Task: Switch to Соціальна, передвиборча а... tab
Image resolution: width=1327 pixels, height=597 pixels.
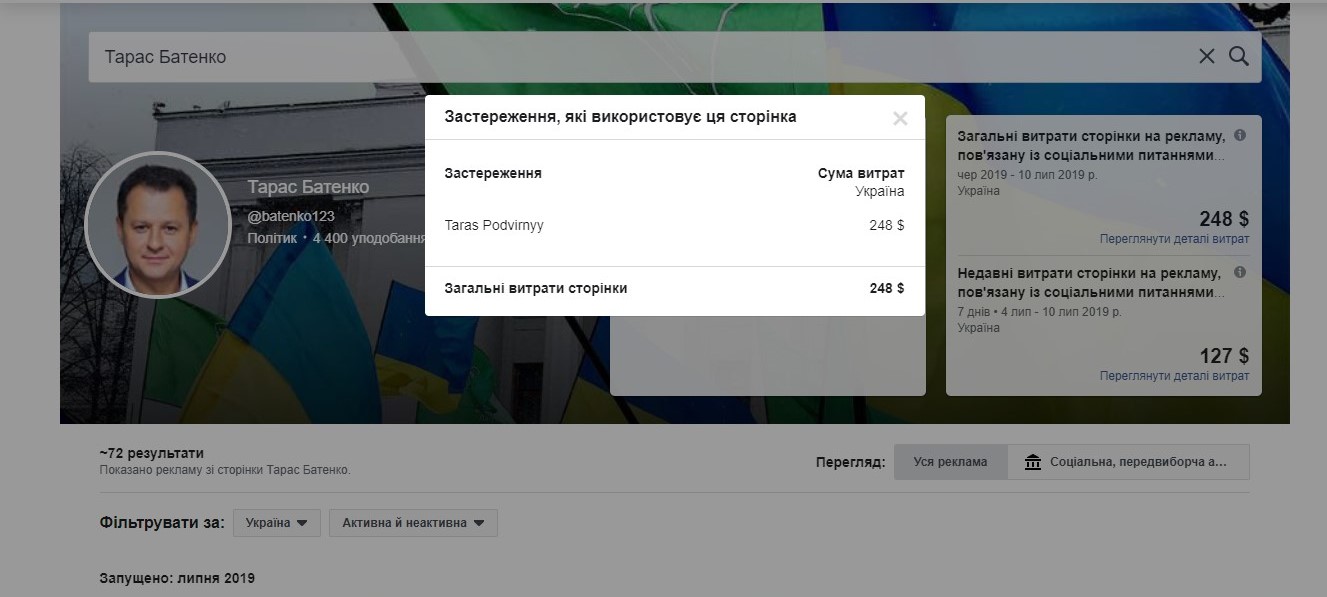Action: (1128, 462)
